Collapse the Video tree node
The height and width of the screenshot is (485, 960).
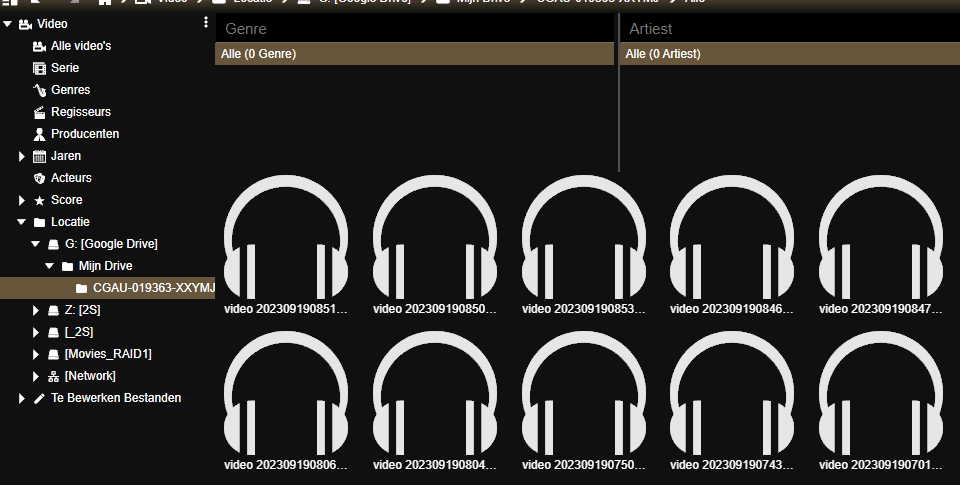[8, 24]
